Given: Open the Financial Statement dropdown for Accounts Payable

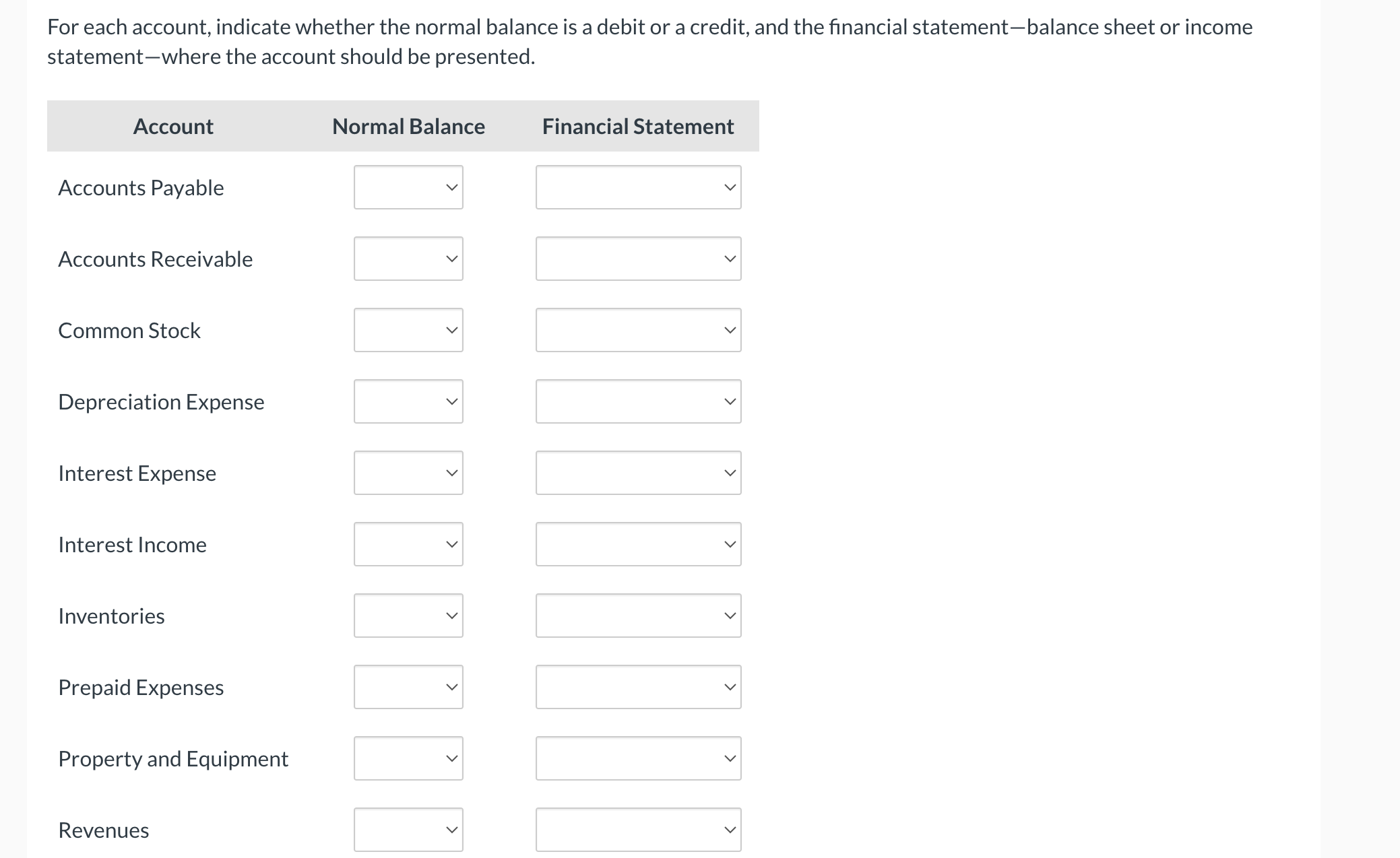Looking at the screenshot, I should tap(637, 187).
